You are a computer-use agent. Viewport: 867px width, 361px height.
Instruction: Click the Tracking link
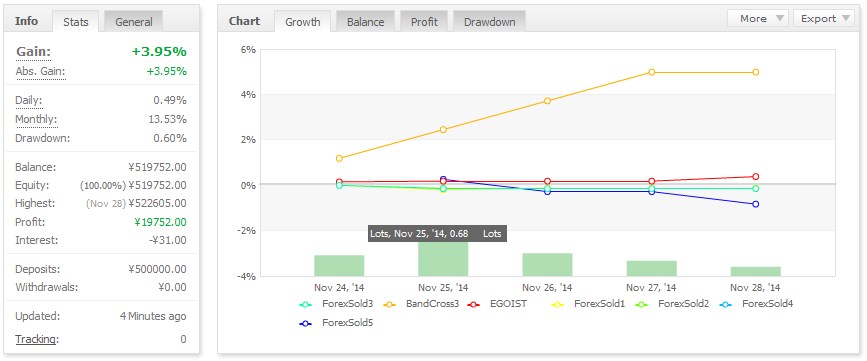tap(36, 339)
